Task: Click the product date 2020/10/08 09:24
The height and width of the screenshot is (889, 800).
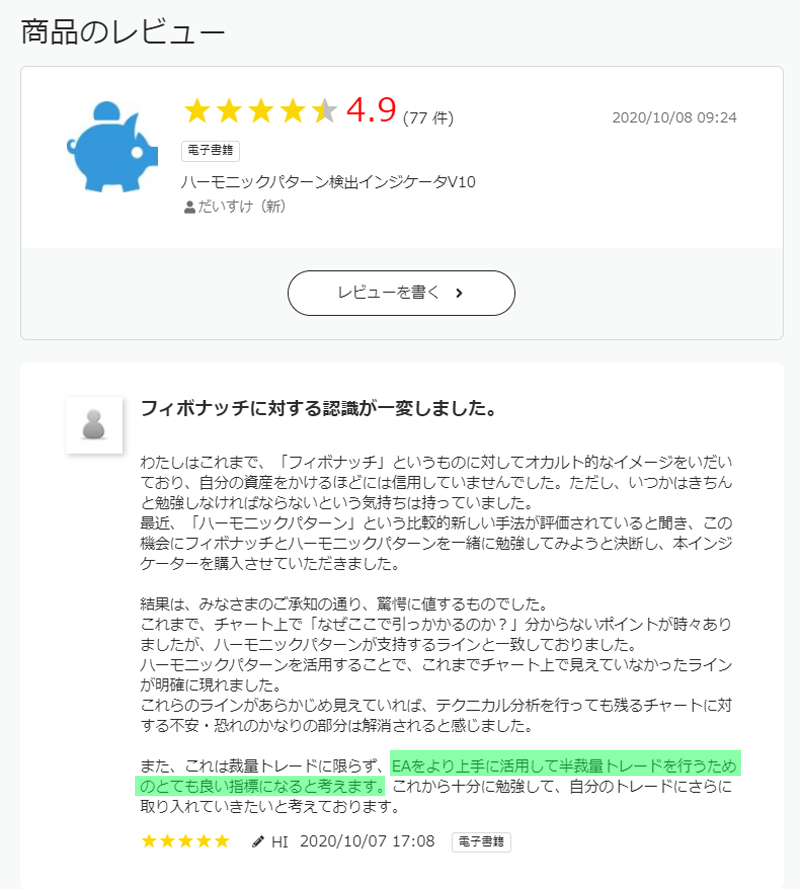Action: [x=674, y=117]
